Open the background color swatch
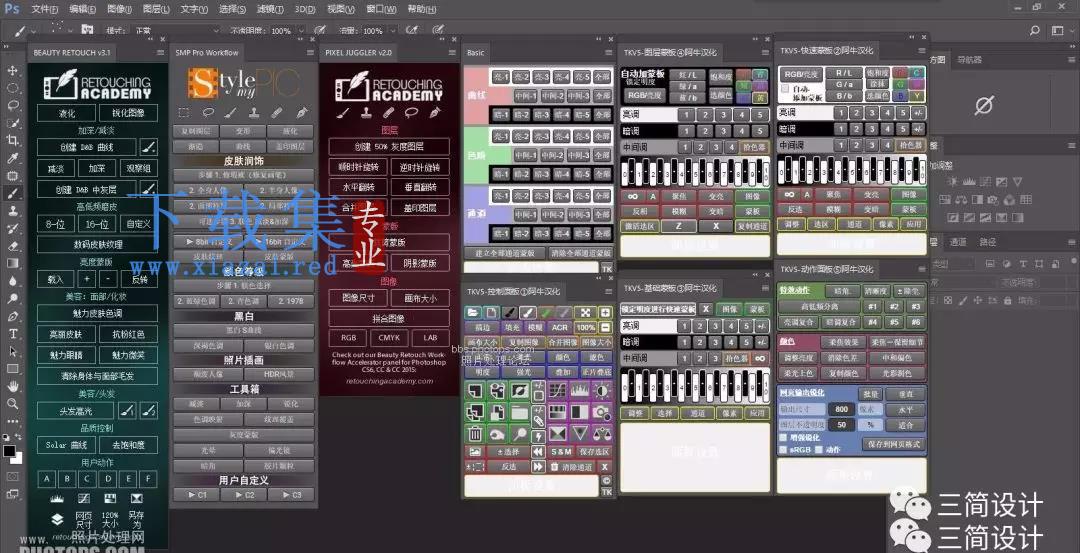This screenshot has height=553, width=1080. click(17, 459)
